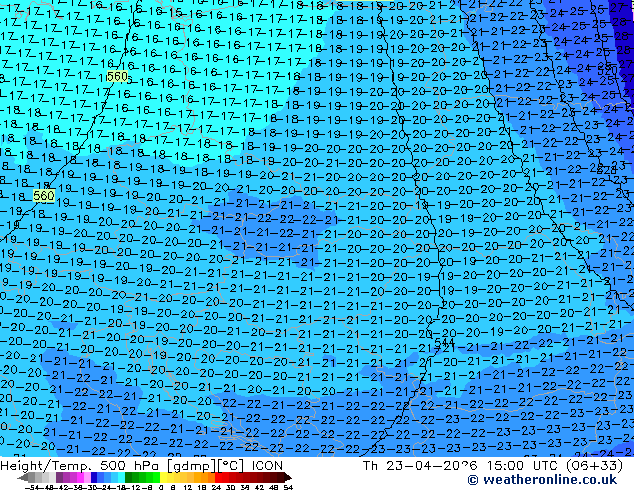
Task: Pick the dark navy blue legend swatch
Action: [x=94, y=478]
